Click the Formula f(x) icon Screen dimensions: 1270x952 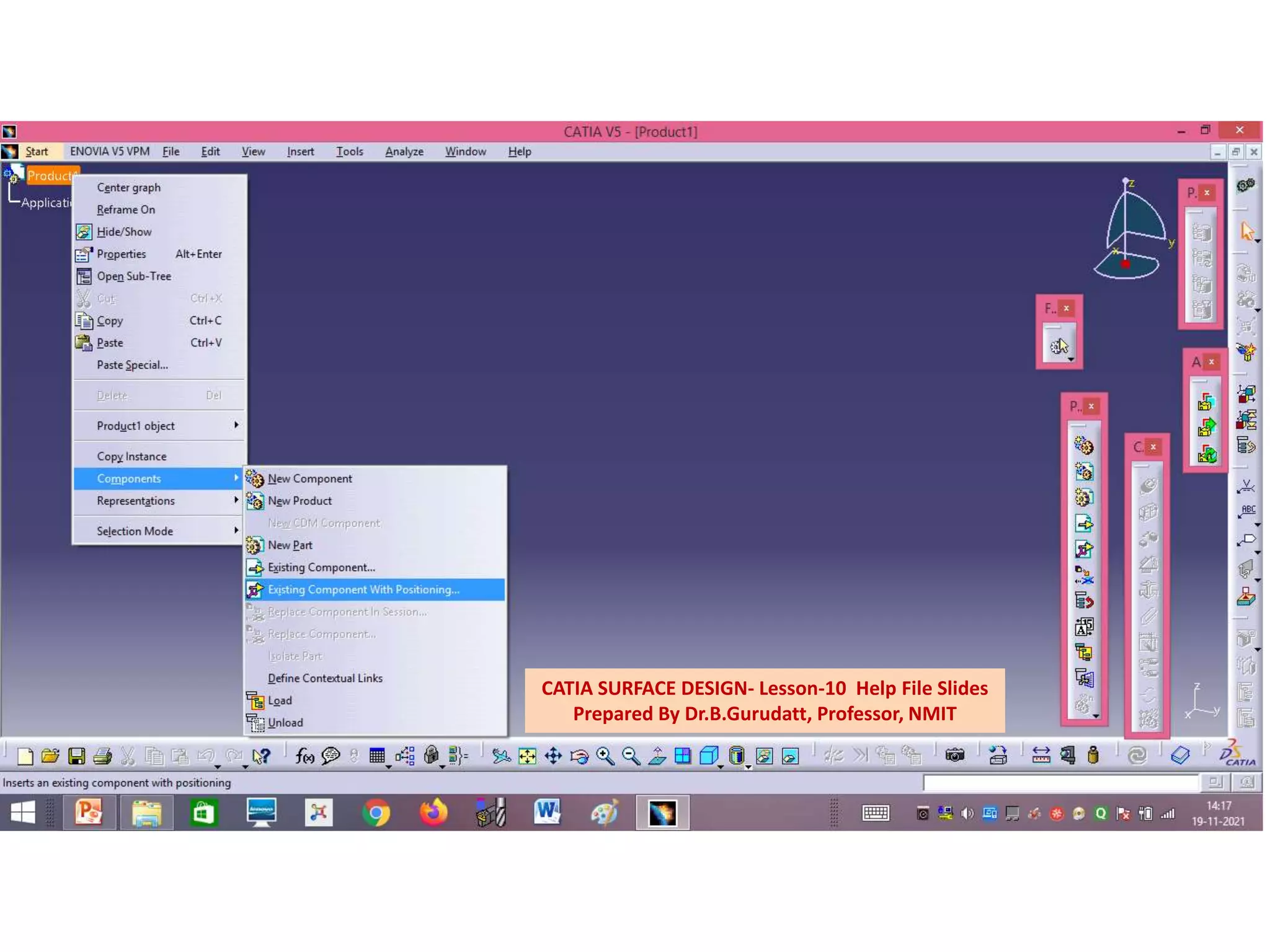(304, 756)
